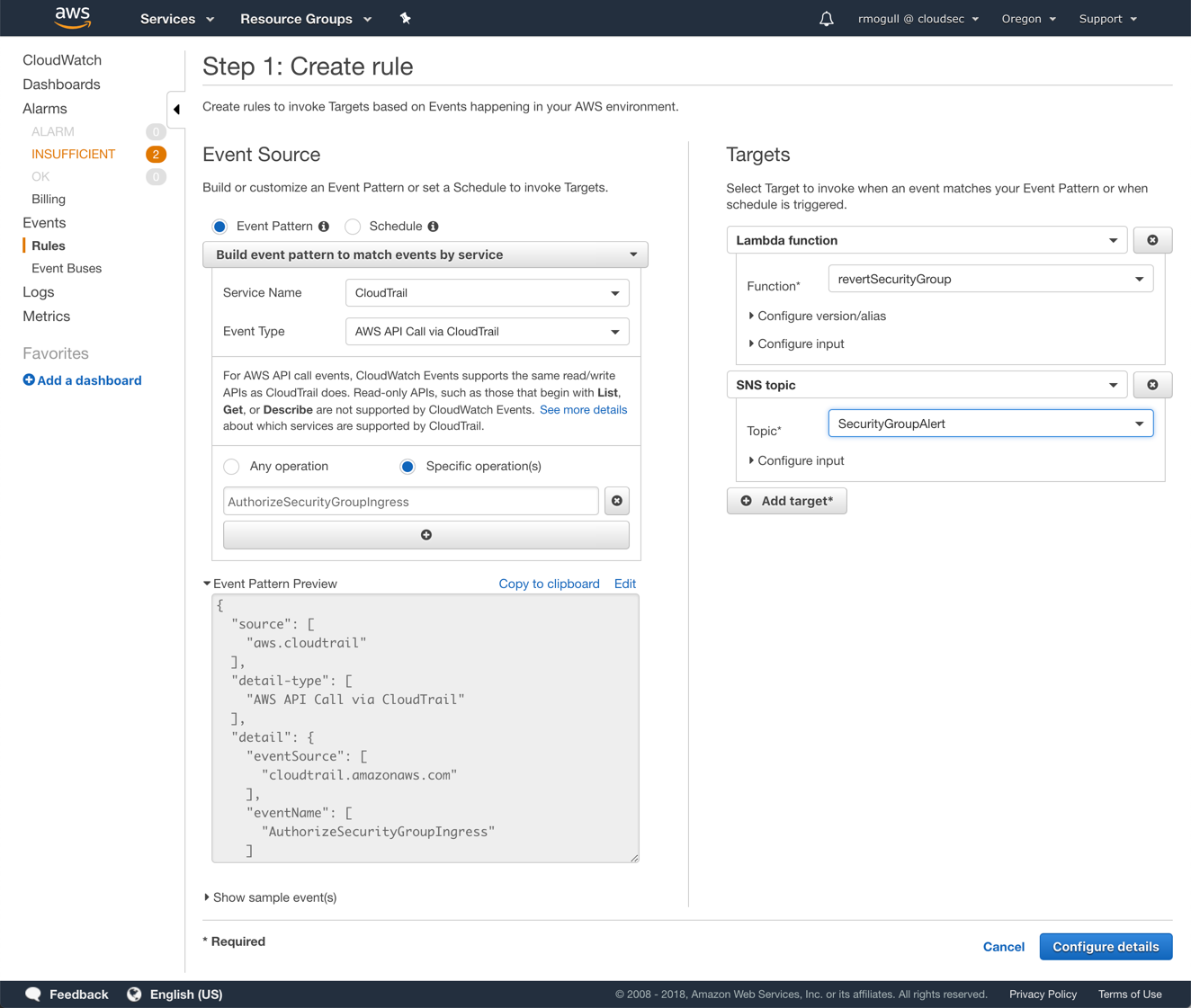1191x1008 pixels.
Task: Click the Schedule info icon
Action: 433,227
